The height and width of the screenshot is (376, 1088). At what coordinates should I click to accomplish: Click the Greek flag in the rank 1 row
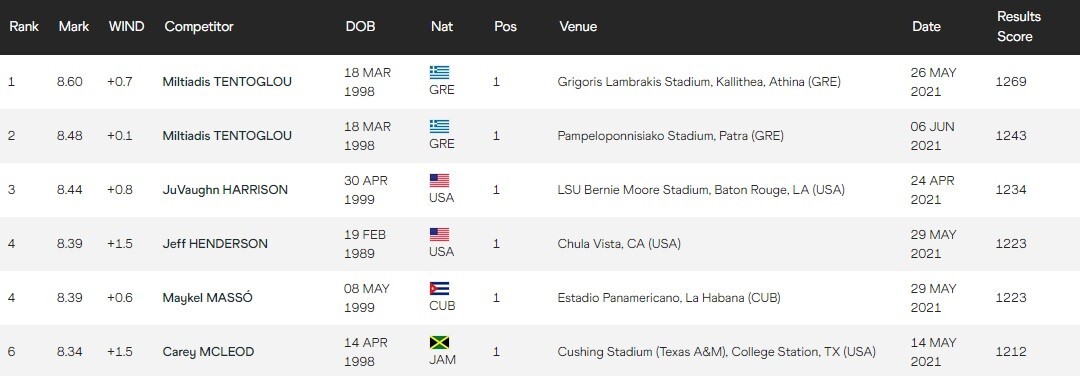pyautogui.click(x=439, y=72)
